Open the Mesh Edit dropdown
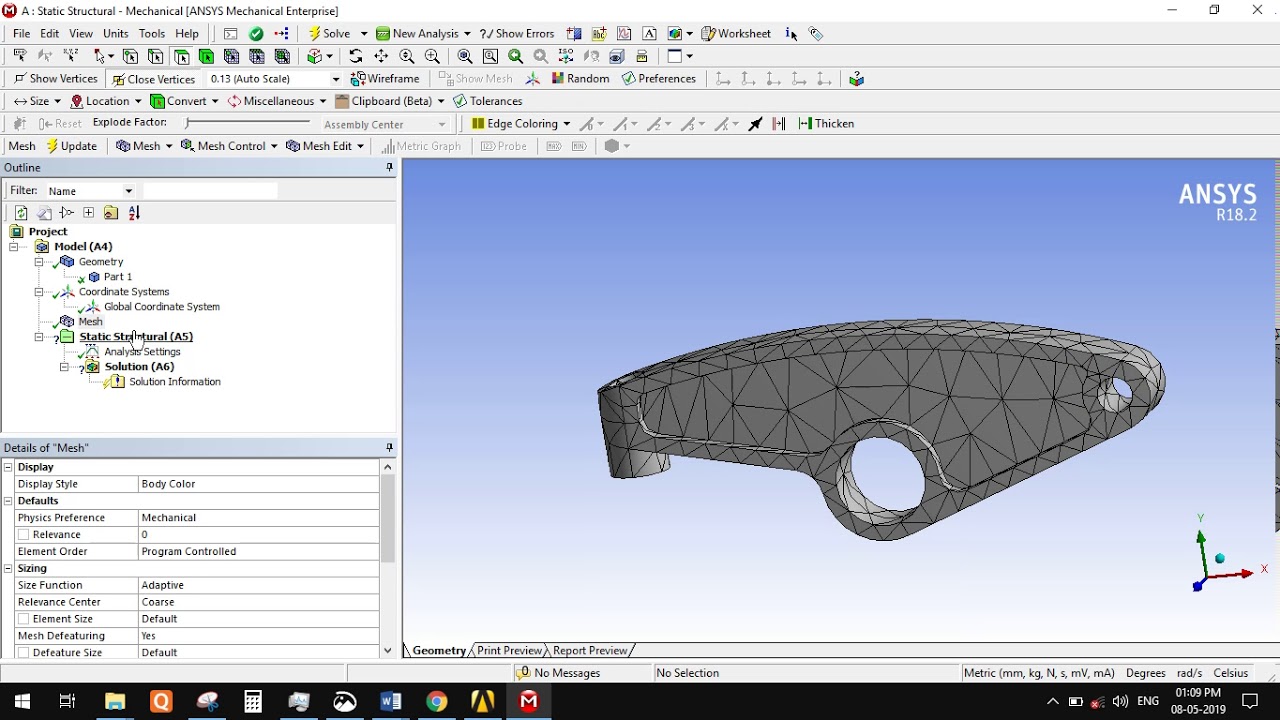This screenshot has width=1280, height=720. [360, 146]
